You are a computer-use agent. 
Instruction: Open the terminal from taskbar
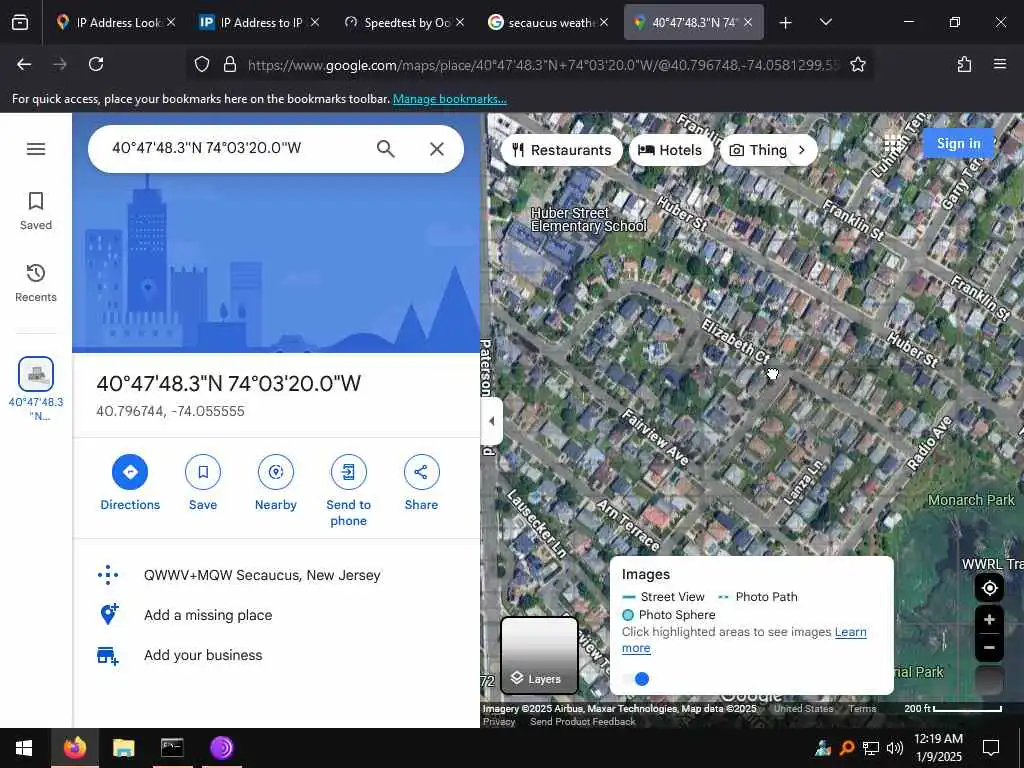[172, 748]
